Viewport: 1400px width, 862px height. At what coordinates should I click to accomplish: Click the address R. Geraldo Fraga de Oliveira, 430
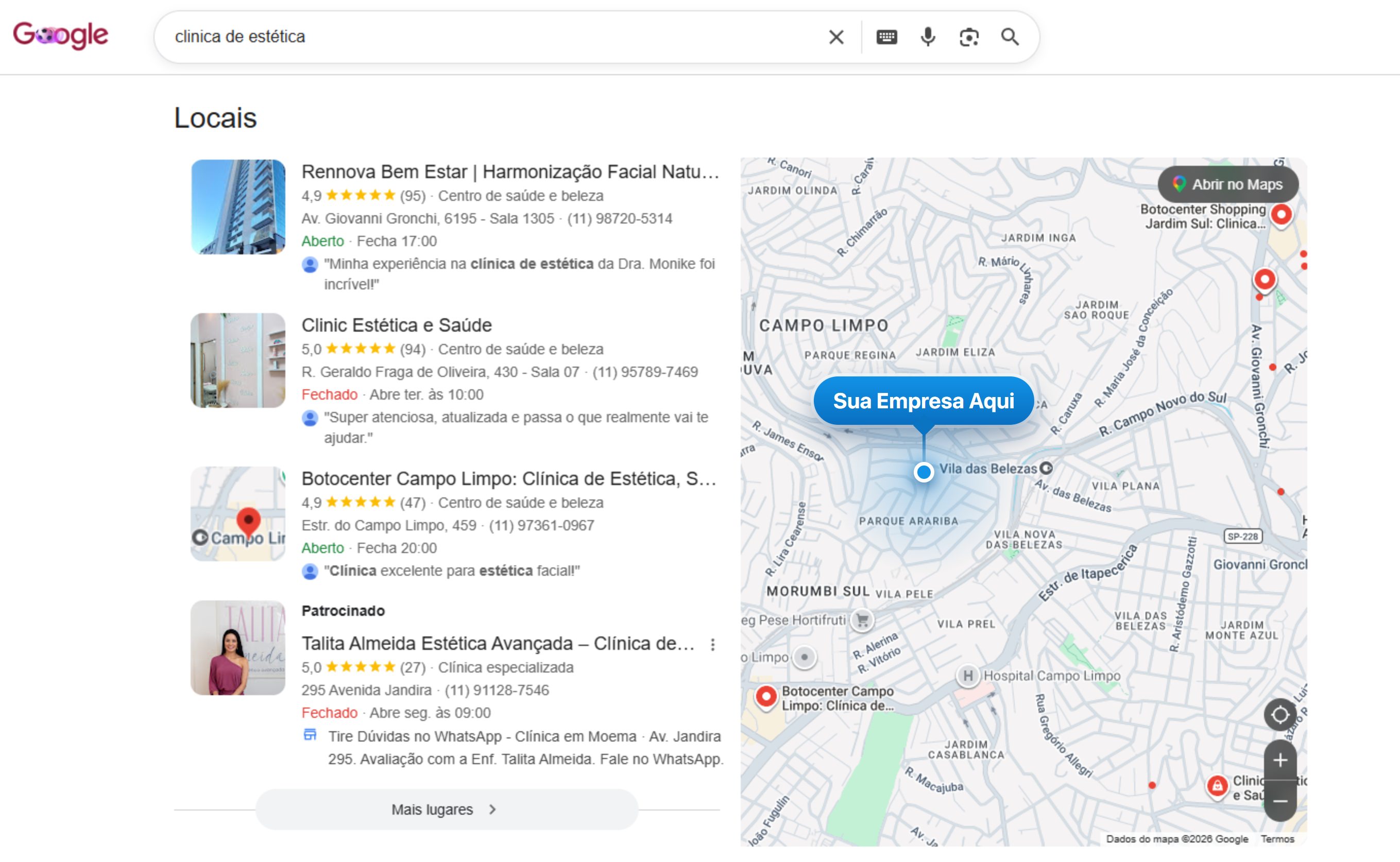pyautogui.click(x=440, y=372)
